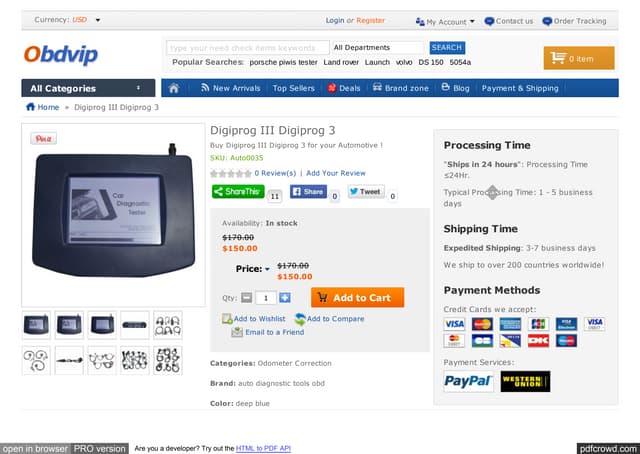The image size is (640, 454).
Task: Focus the keyword search input field
Action: click(x=248, y=48)
